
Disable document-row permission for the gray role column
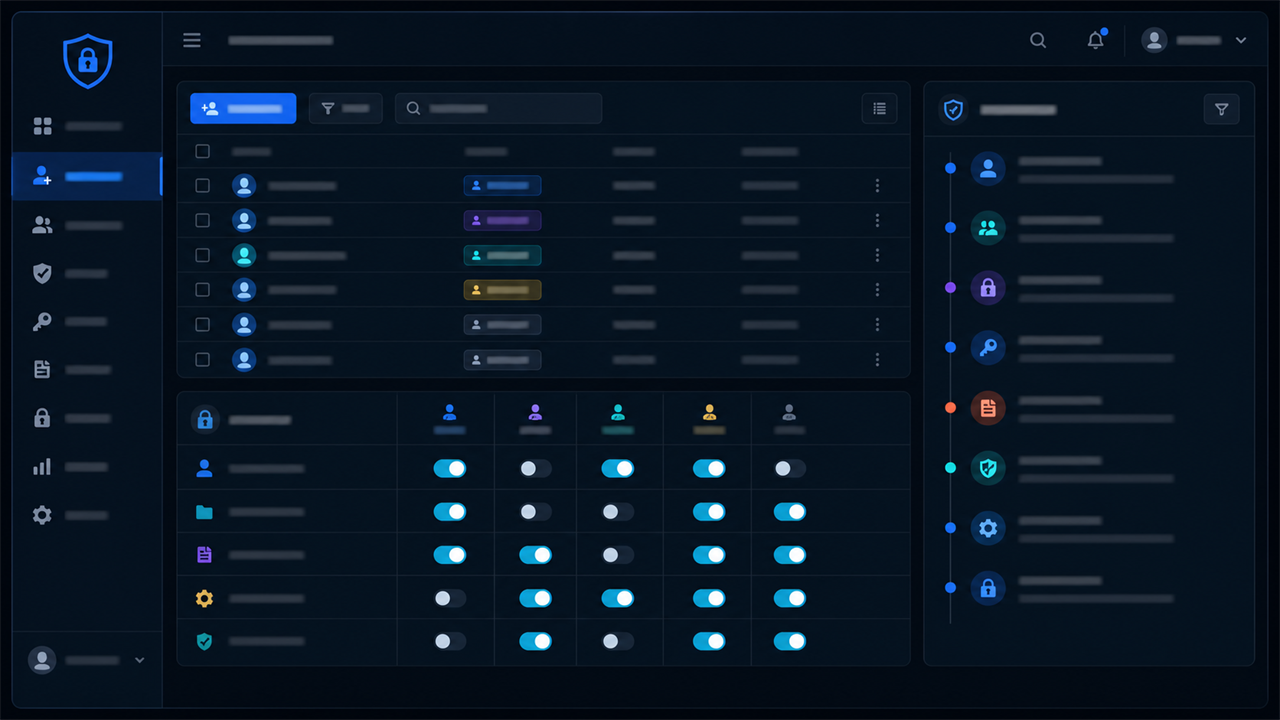coord(790,554)
